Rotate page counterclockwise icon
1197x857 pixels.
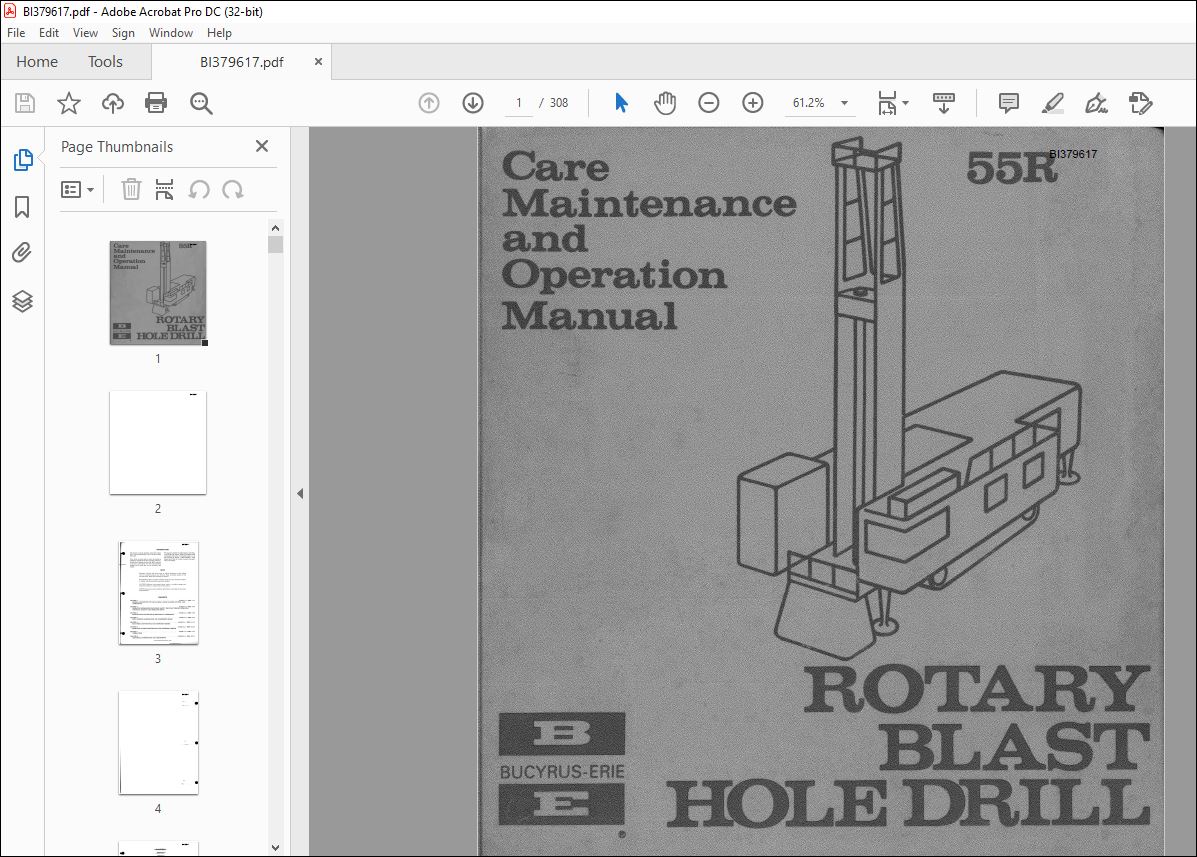pos(199,189)
